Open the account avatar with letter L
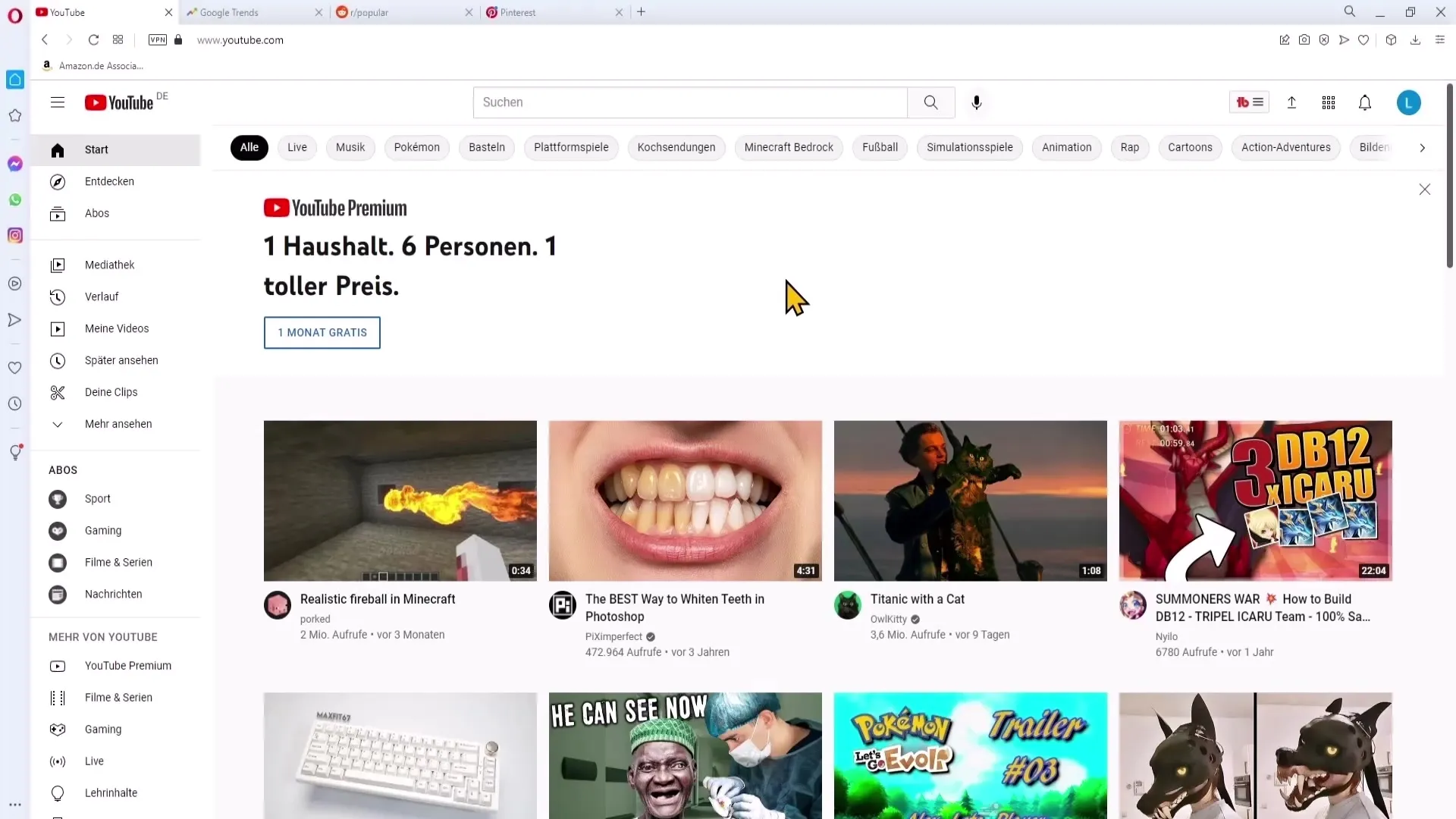 point(1408,102)
